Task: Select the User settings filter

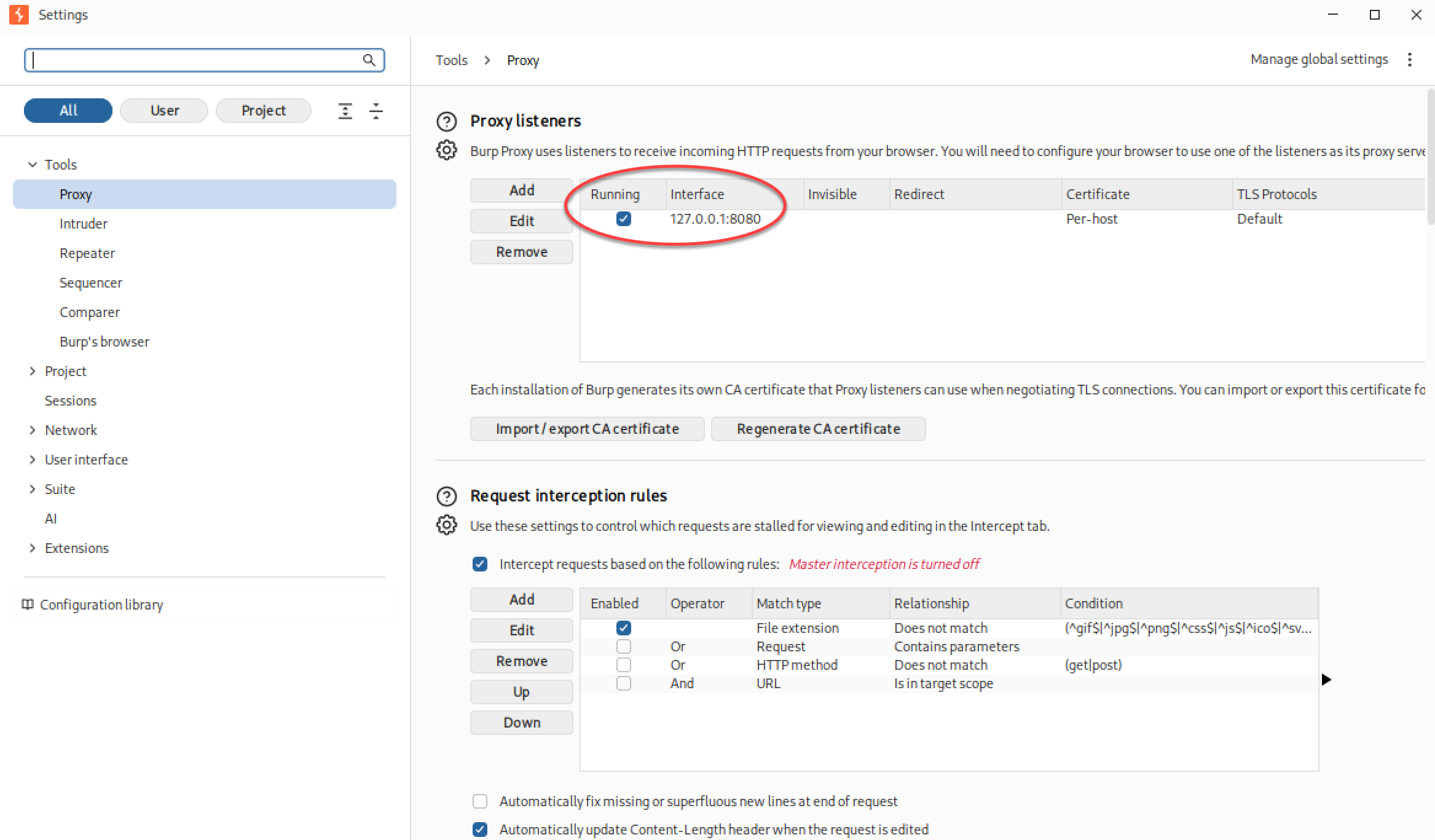Action: click(x=164, y=111)
